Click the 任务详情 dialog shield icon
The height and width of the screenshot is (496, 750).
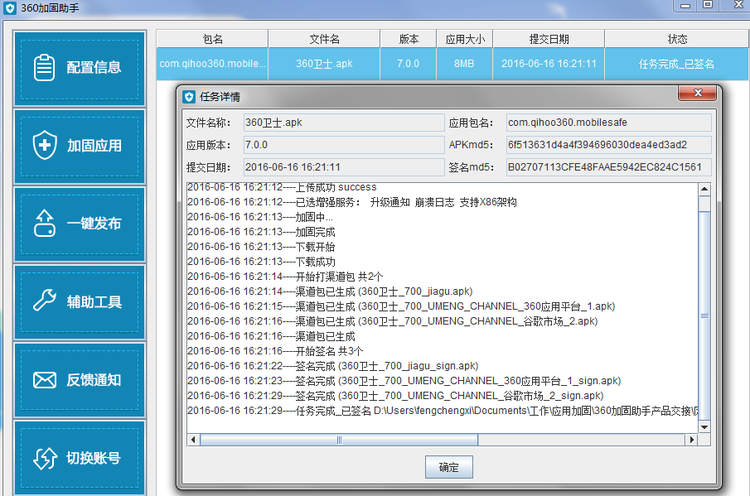click(189, 97)
